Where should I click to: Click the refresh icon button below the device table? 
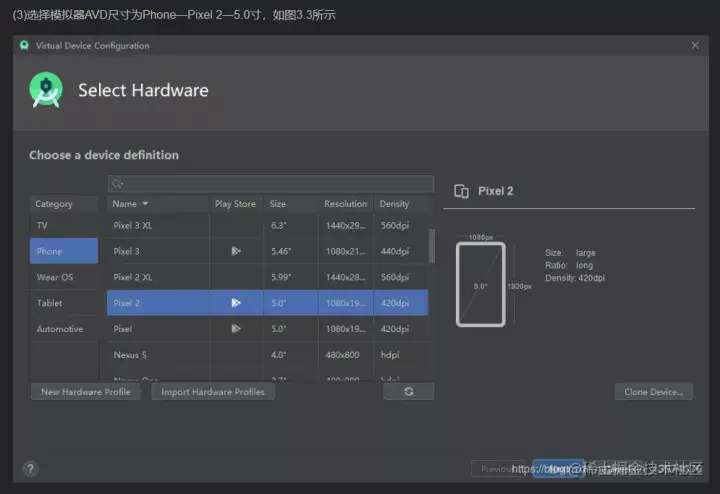tap(409, 392)
